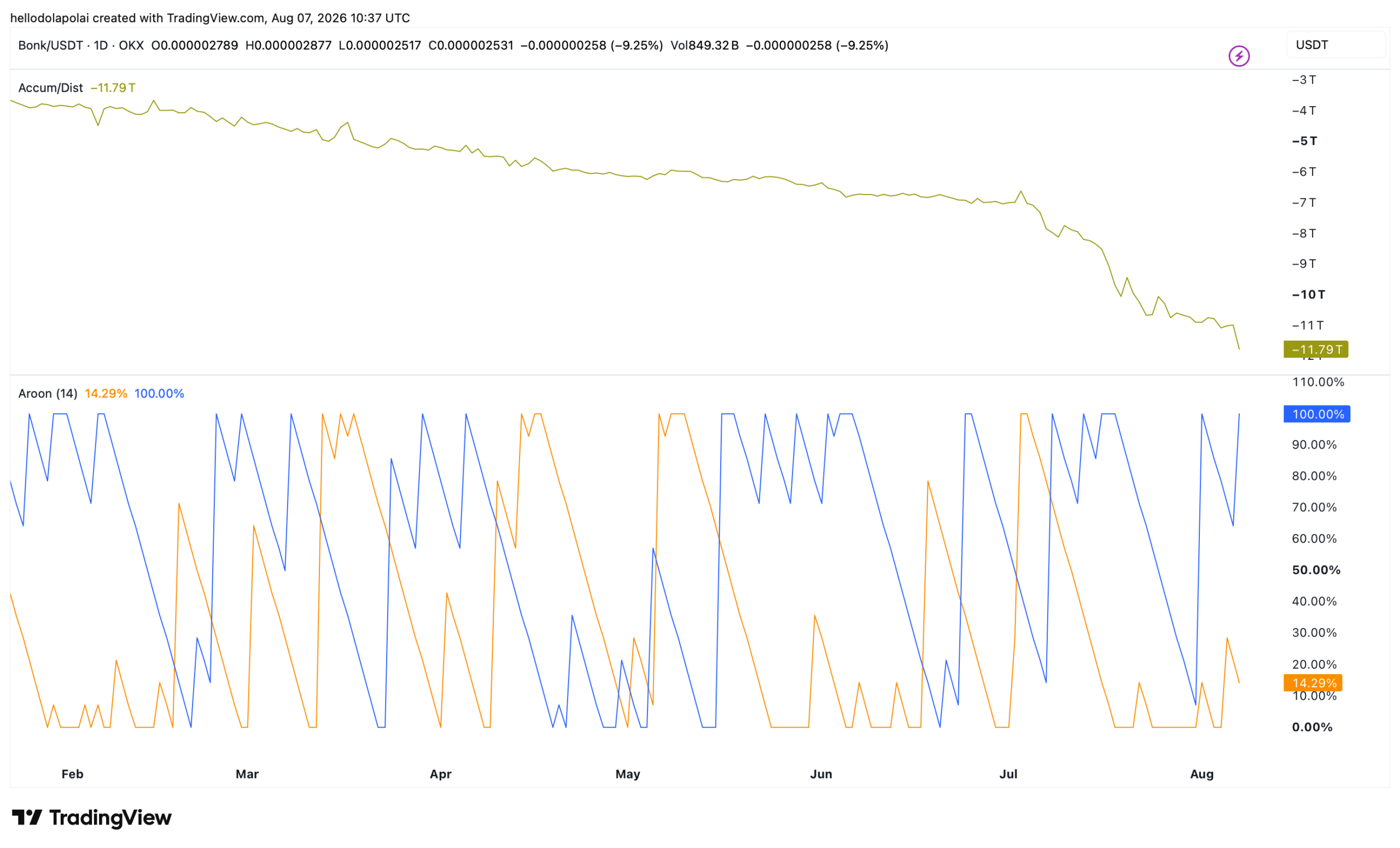Click the −4 T axis label
Screen dimensions: 1400x848
coord(1303,110)
